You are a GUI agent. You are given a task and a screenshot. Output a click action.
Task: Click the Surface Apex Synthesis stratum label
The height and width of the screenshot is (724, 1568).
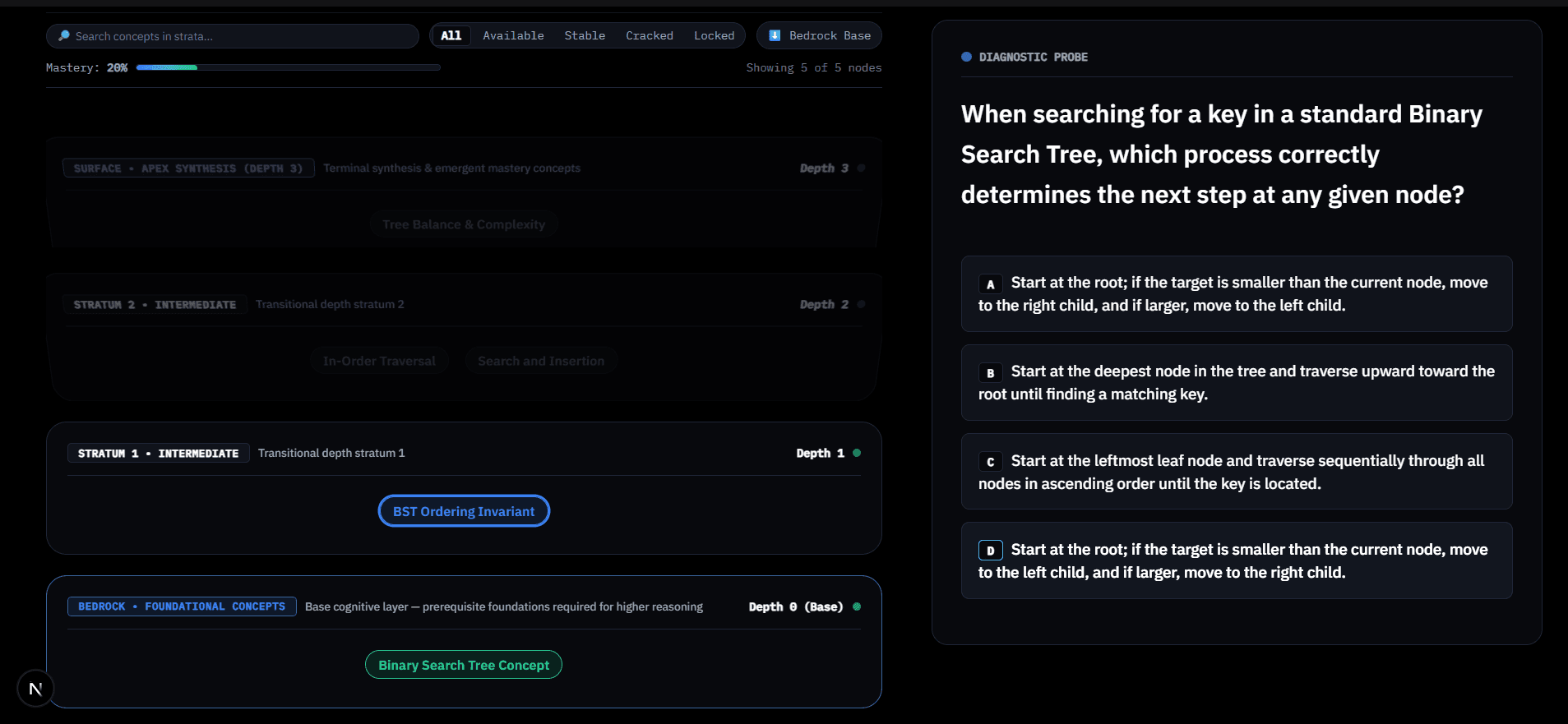point(188,168)
